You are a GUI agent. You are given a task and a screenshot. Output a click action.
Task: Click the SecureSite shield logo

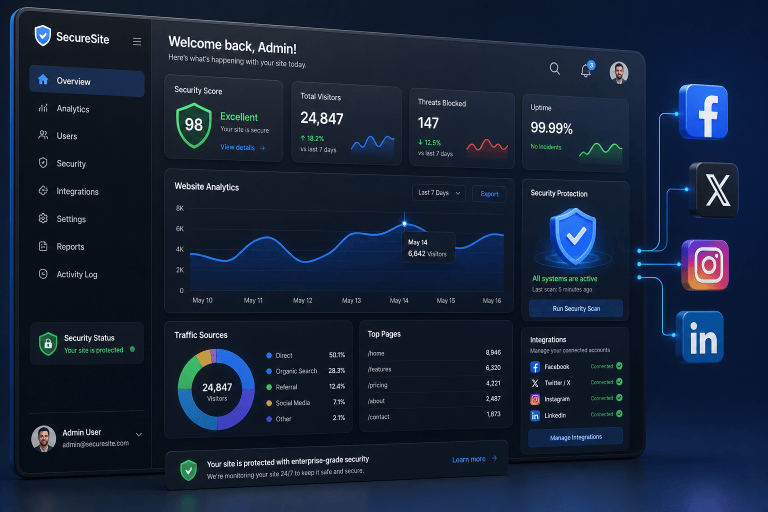click(x=43, y=35)
